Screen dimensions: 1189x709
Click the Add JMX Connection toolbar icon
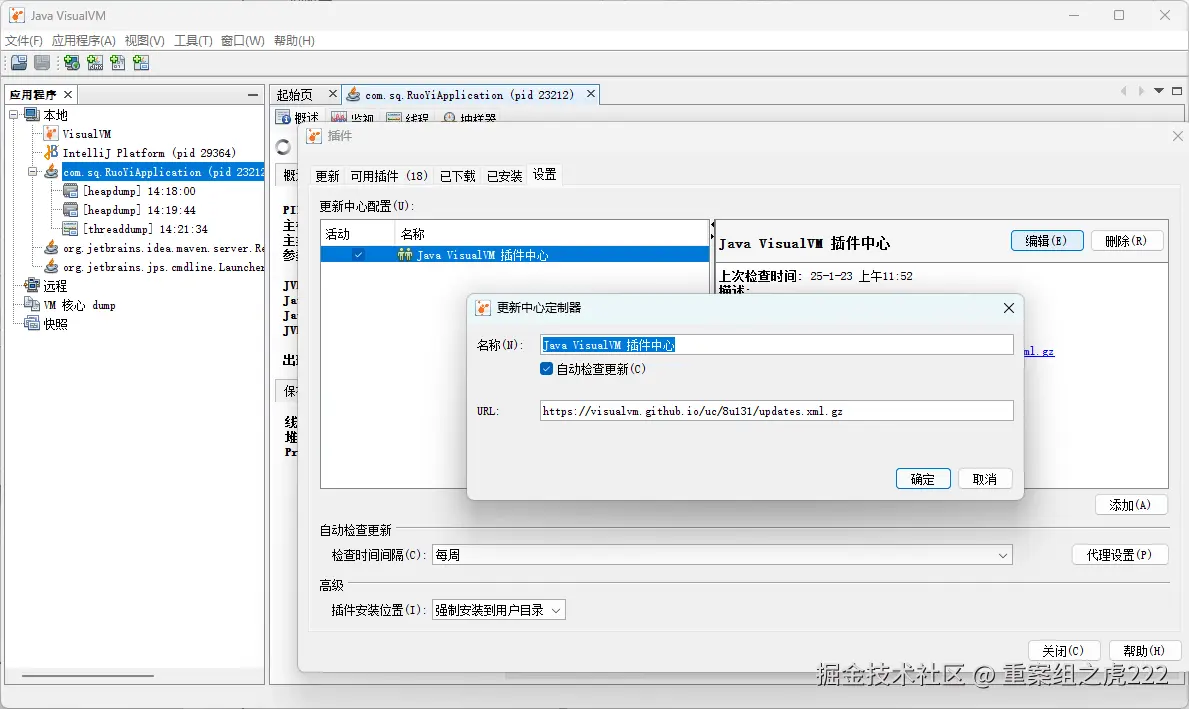94,62
